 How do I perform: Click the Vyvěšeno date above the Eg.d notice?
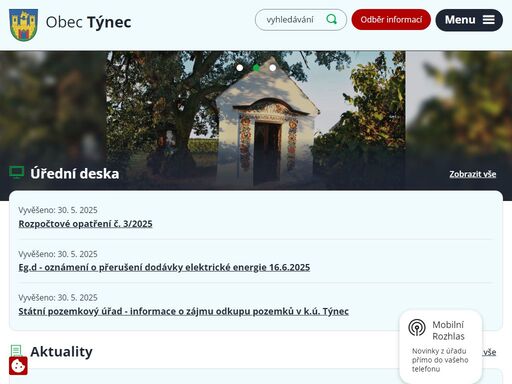pos(58,254)
